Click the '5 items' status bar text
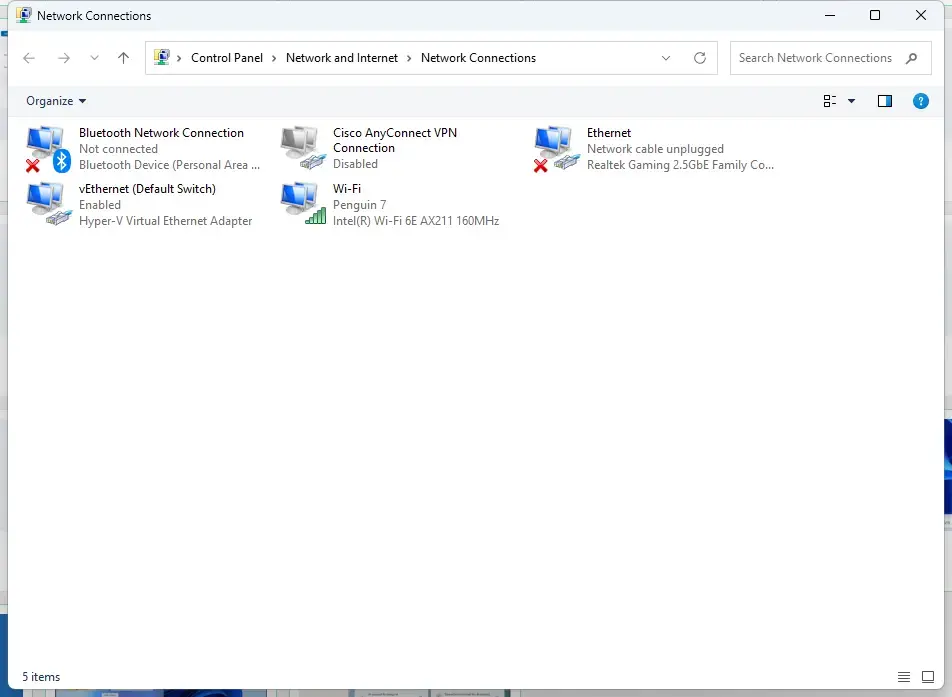Screen dimensions: 952x697 (x=41, y=676)
